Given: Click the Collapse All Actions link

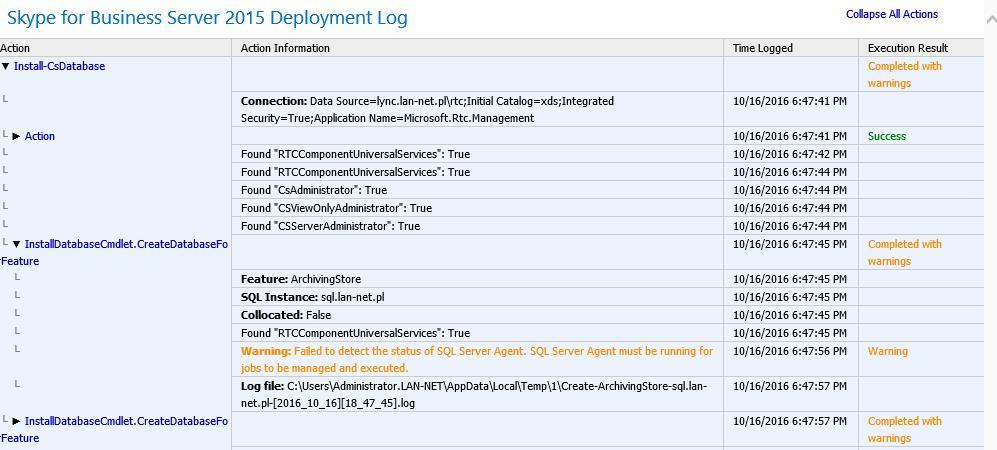Looking at the screenshot, I should click(891, 14).
